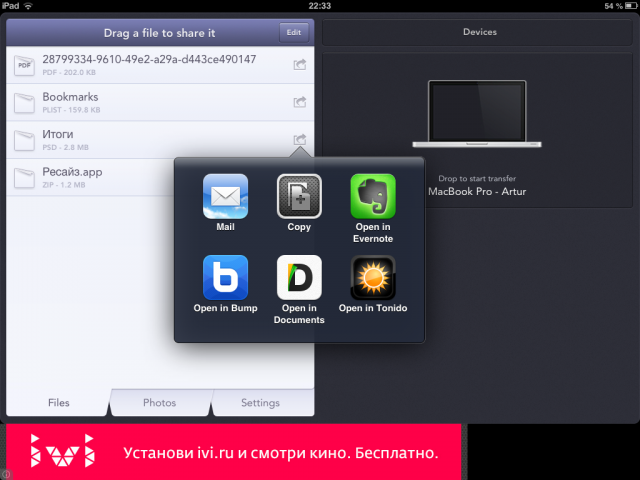Switch to the Photos tab
The height and width of the screenshot is (480, 640).
(x=160, y=402)
